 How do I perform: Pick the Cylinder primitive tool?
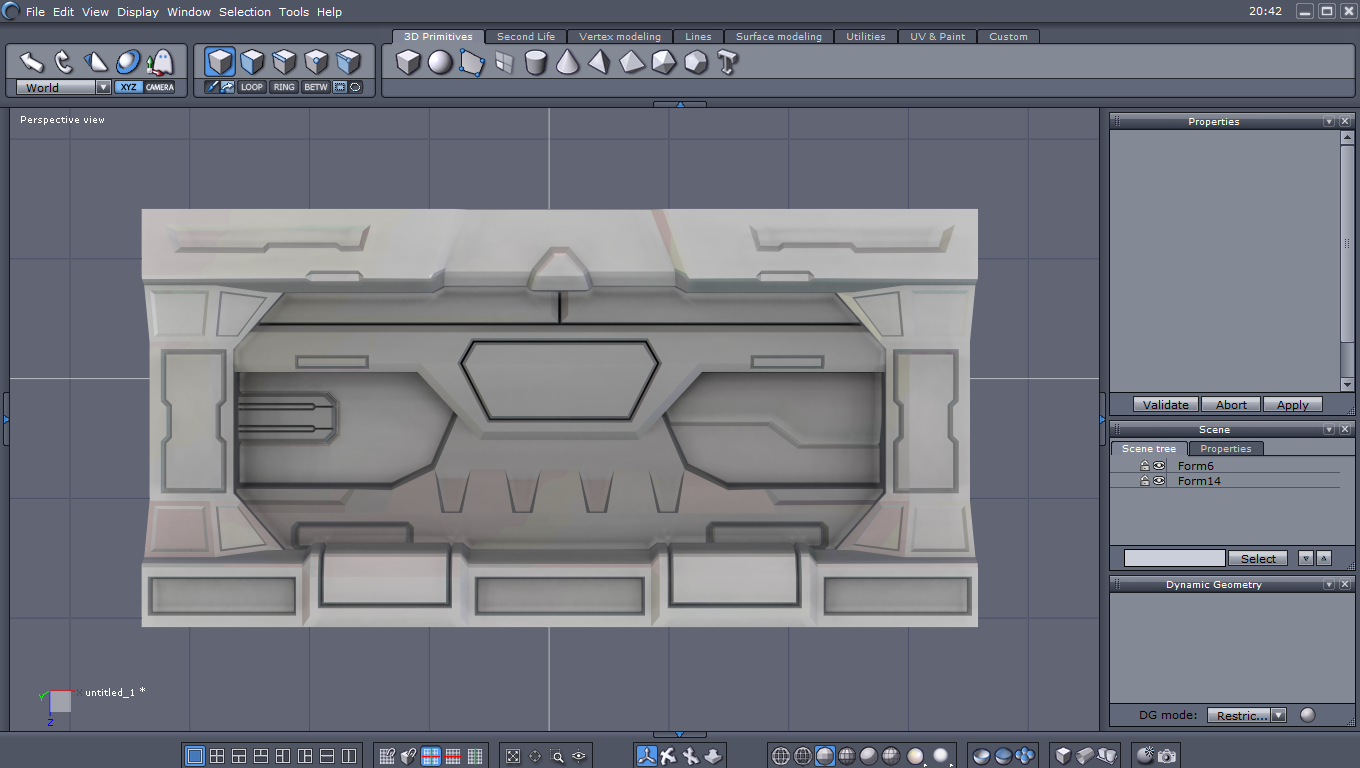click(536, 63)
